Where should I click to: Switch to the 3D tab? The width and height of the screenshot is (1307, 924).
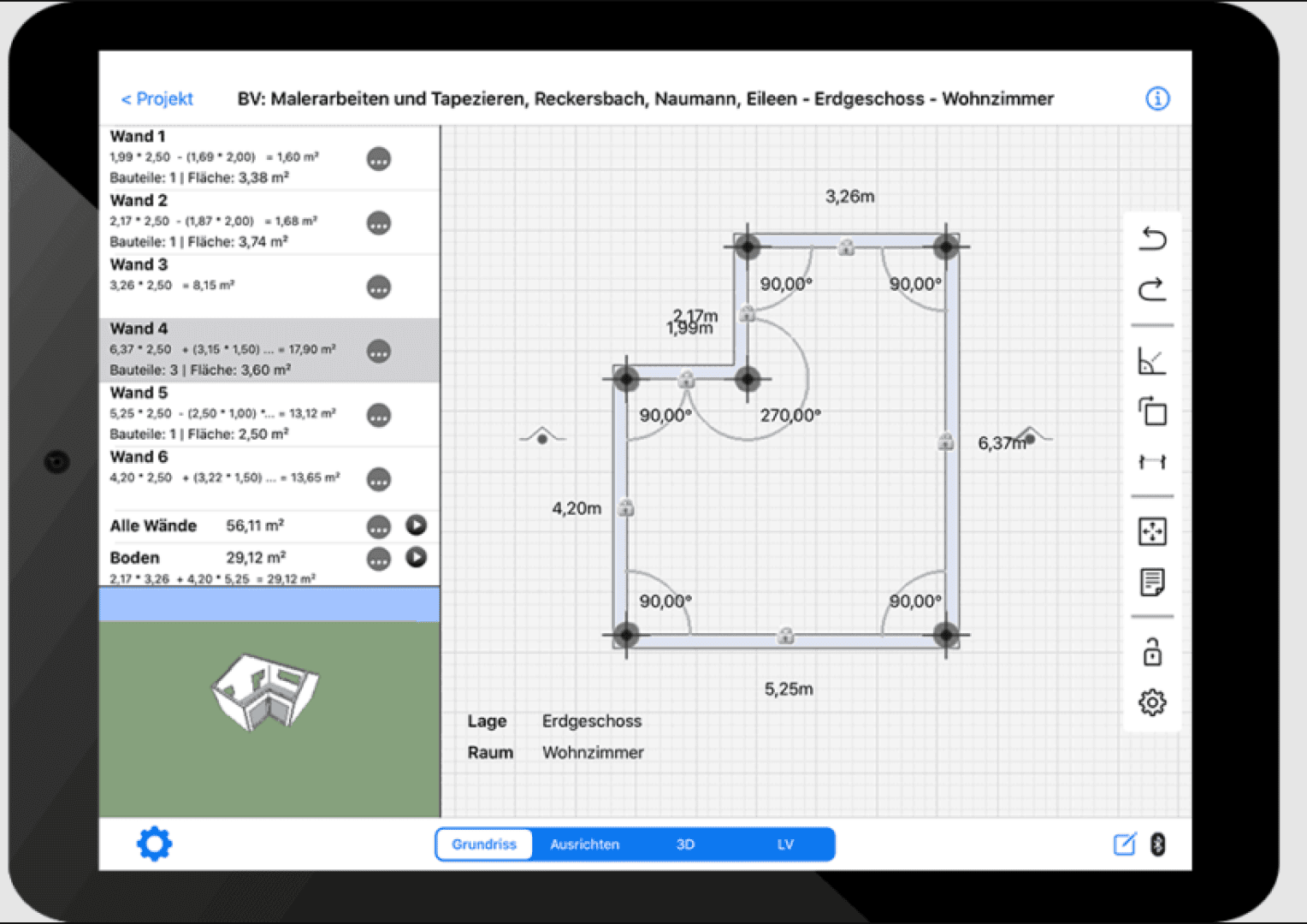[x=685, y=844]
